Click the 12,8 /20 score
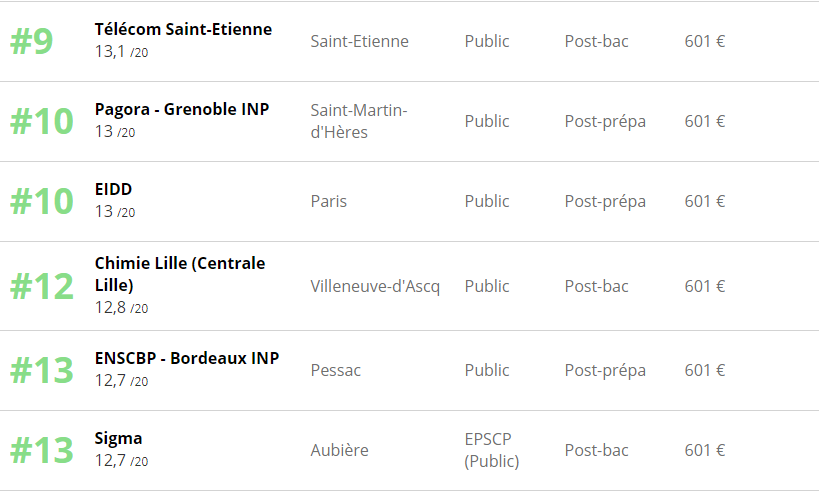 [x=121, y=308]
